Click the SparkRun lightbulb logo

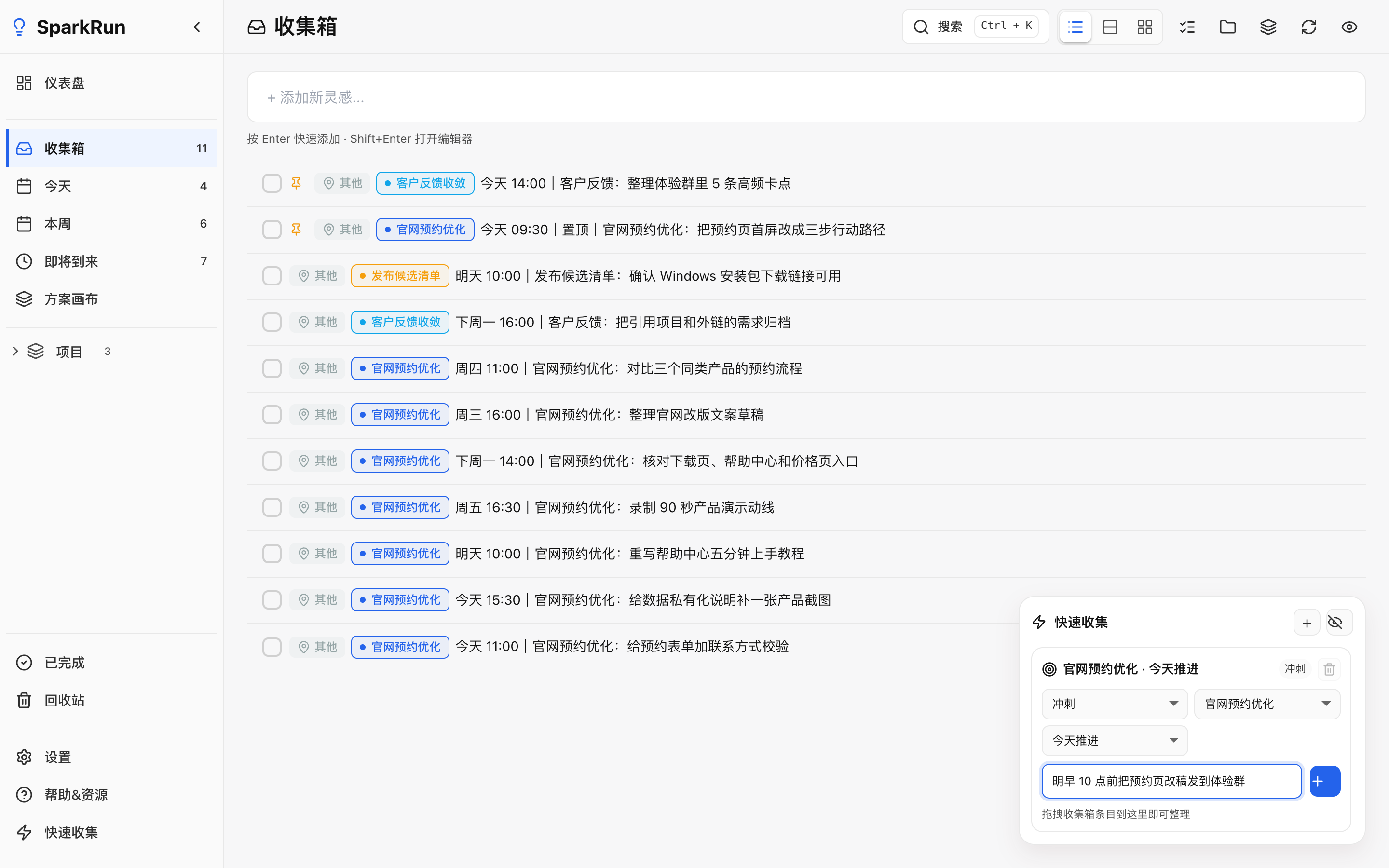[x=19, y=27]
